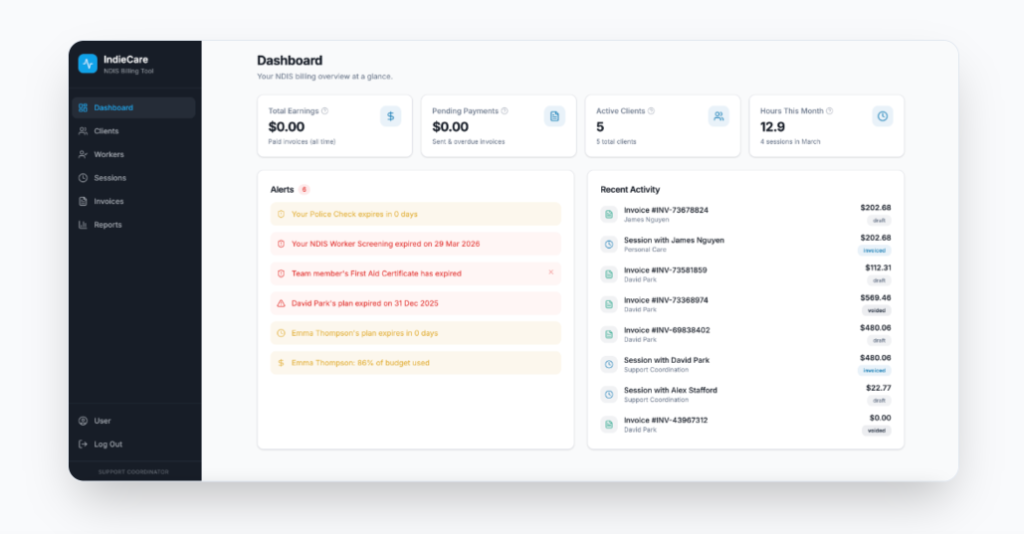Go to the Workers page
This screenshot has height=534, width=1024.
[134, 155]
